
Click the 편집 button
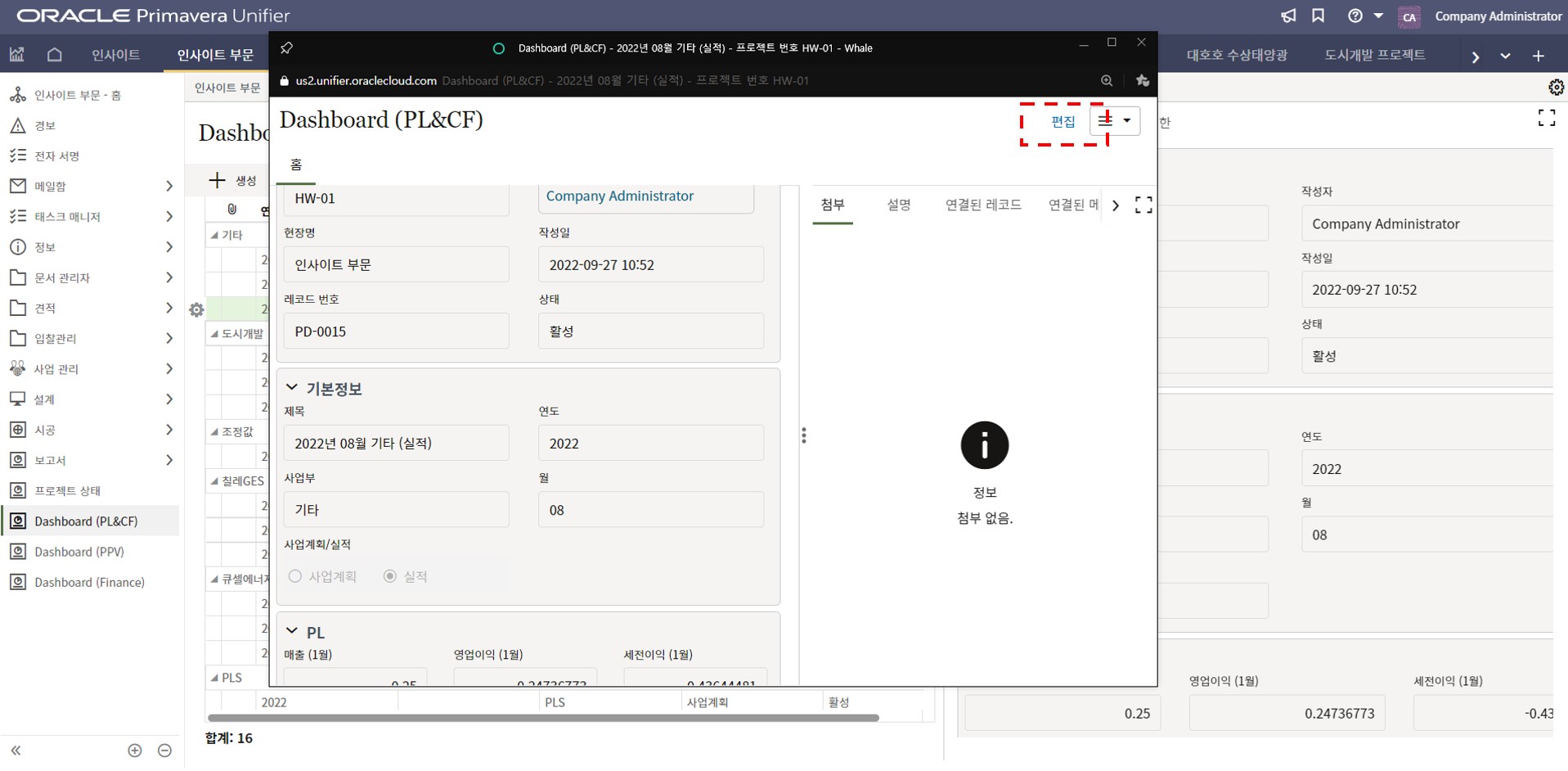tap(1063, 122)
